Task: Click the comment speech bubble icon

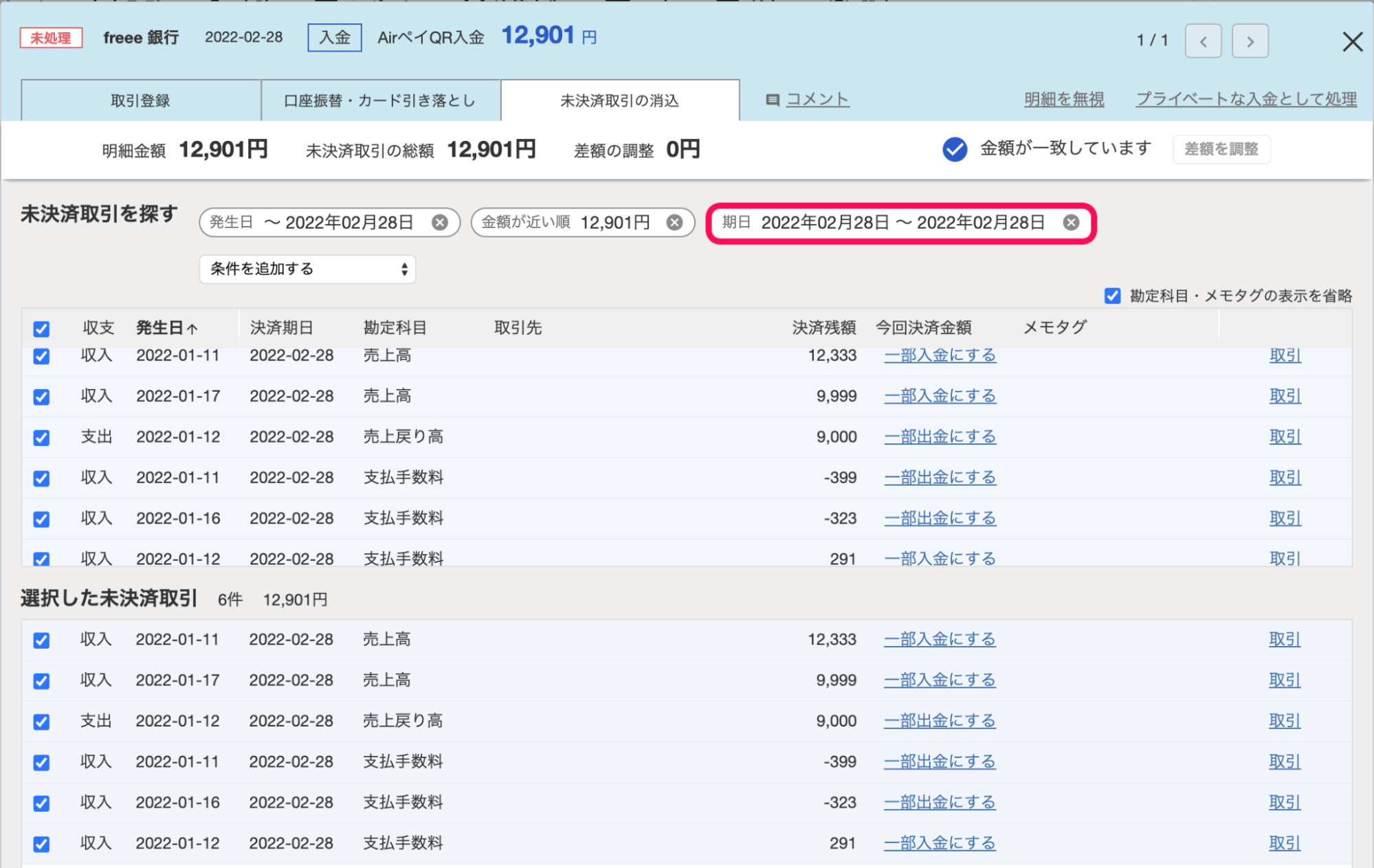Action: point(773,100)
